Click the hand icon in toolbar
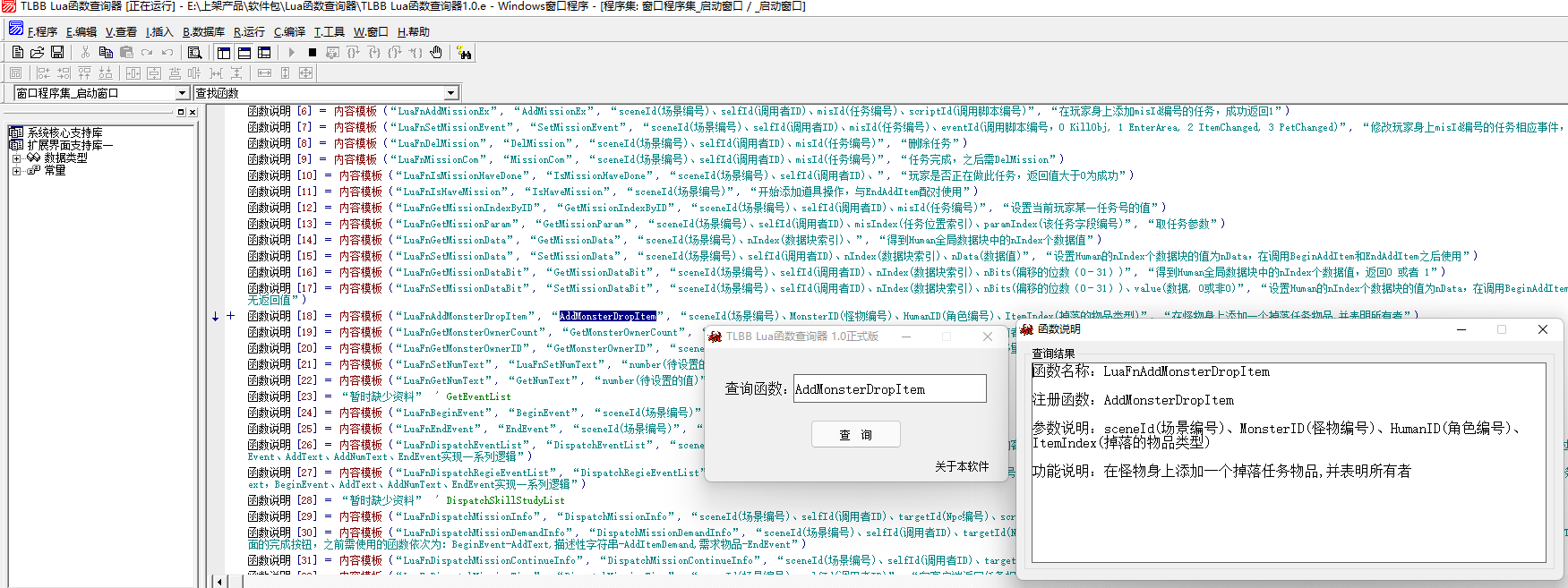 [436, 53]
